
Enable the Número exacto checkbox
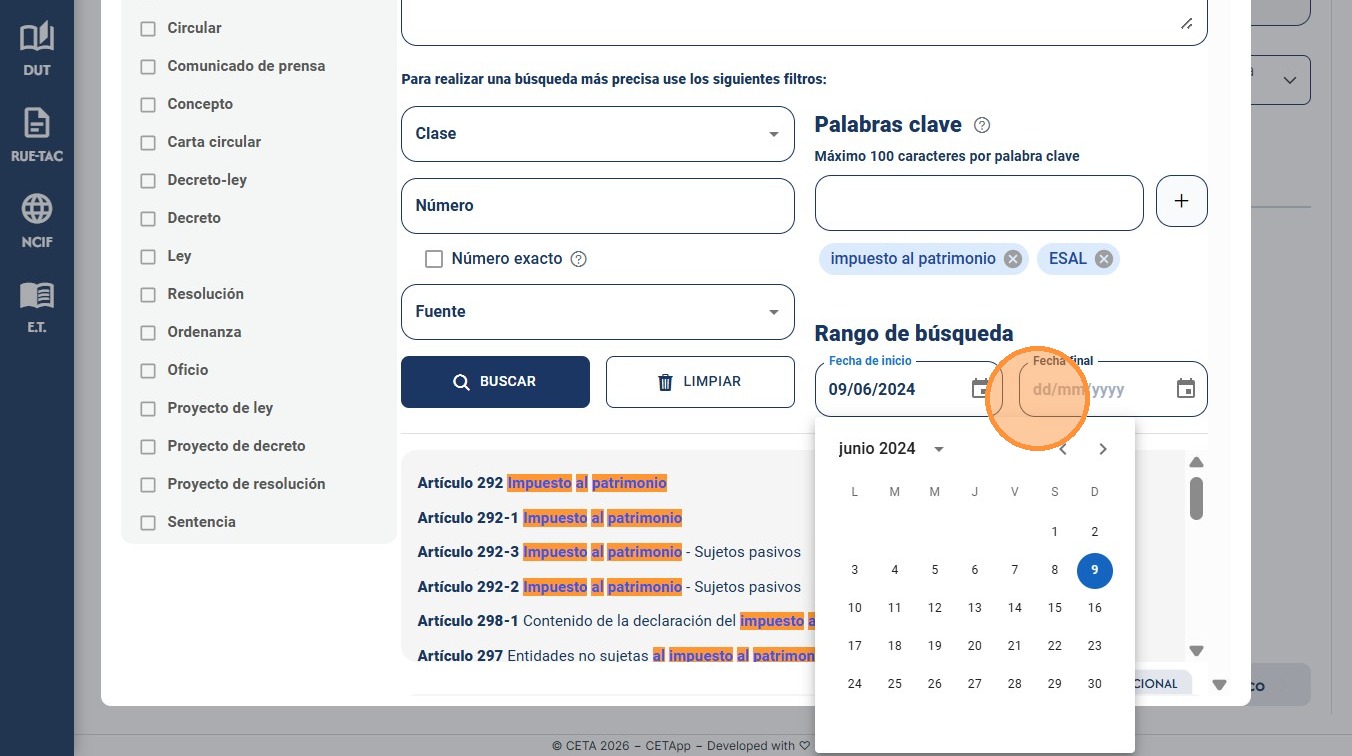coord(434,259)
